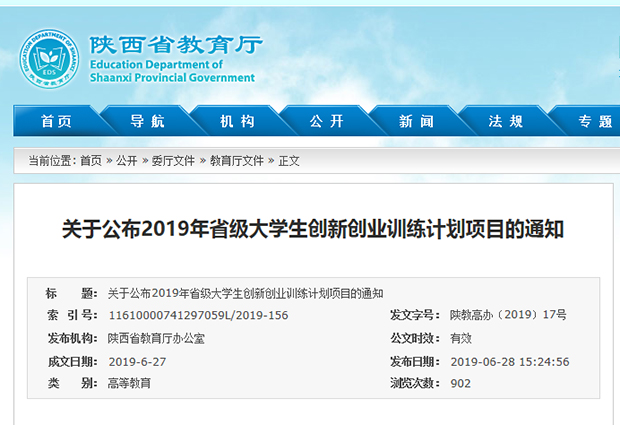Go to 委厅文件 in the breadcrumb
This screenshot has width=620, height=425.
[x=173, y=161]
